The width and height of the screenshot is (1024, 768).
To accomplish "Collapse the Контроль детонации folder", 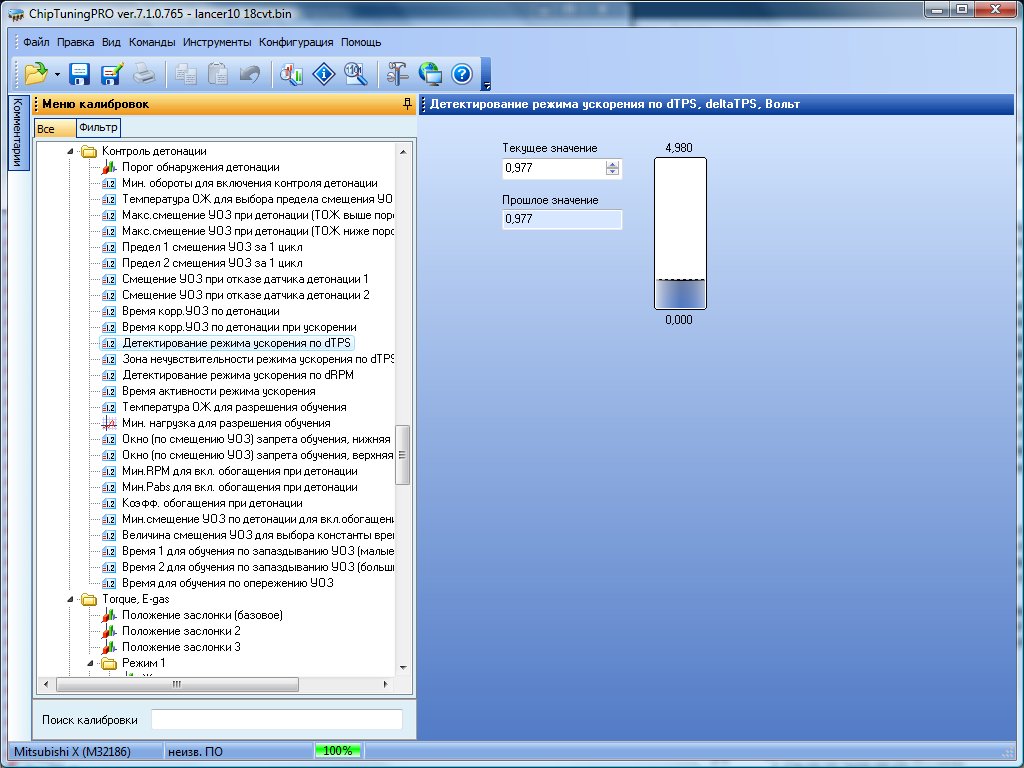I will [x=70, y=151].
